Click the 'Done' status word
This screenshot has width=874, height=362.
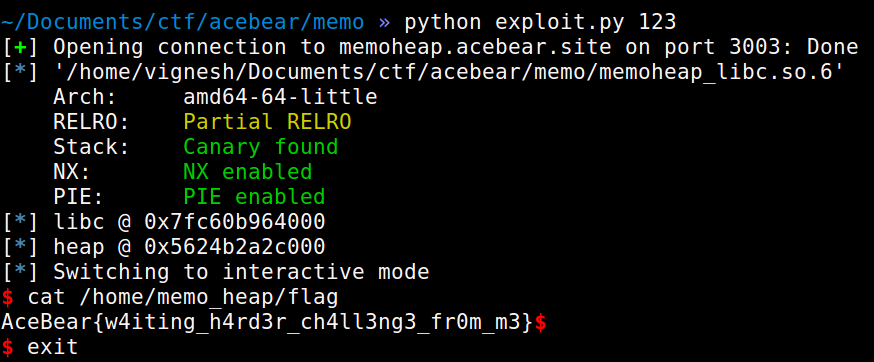pos(833,47)
